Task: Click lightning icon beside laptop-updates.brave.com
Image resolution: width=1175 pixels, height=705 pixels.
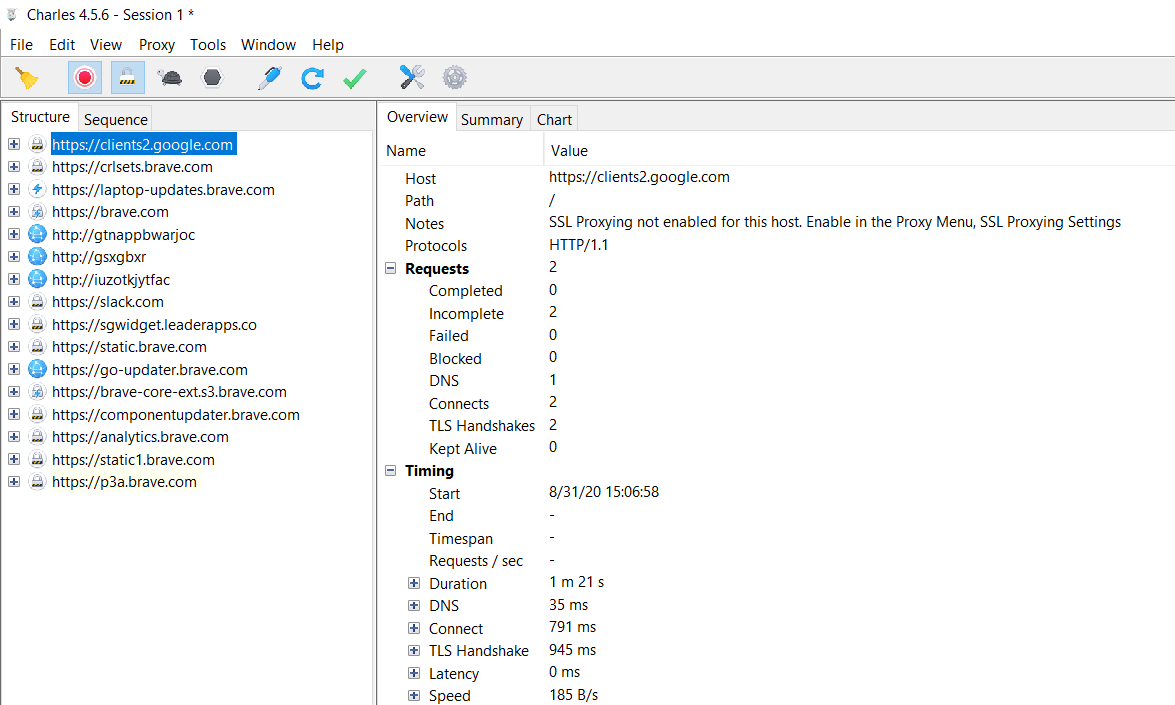Action: [x=37, y=189]
